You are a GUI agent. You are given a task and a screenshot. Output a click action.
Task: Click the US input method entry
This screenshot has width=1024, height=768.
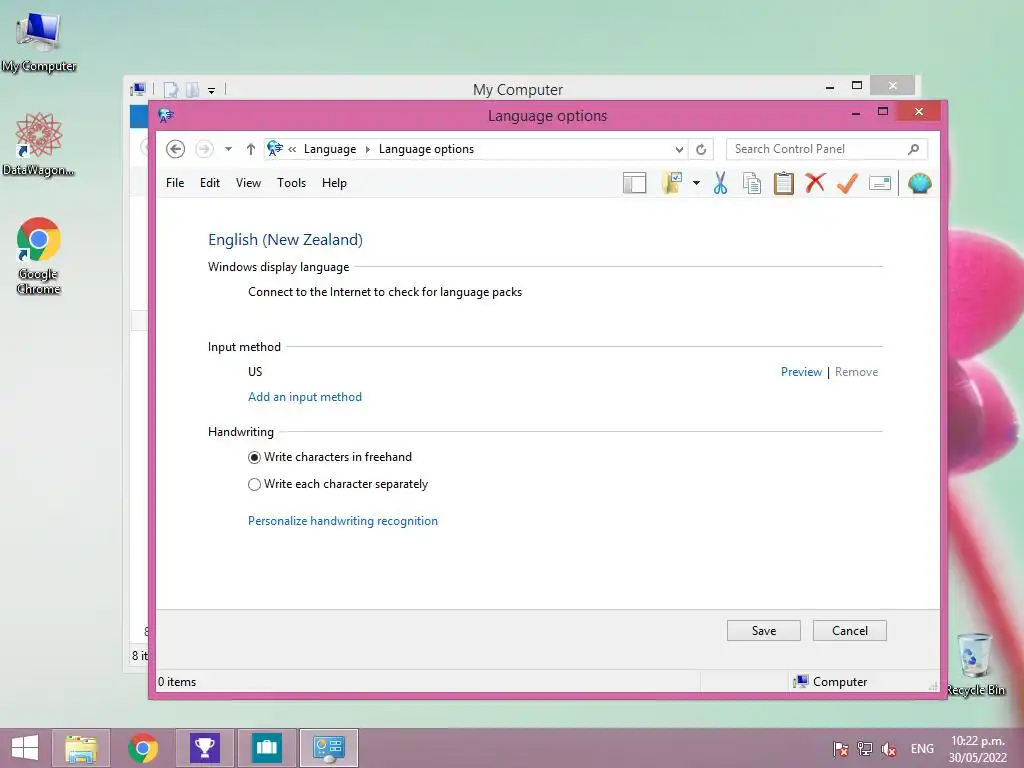[255, 372]
